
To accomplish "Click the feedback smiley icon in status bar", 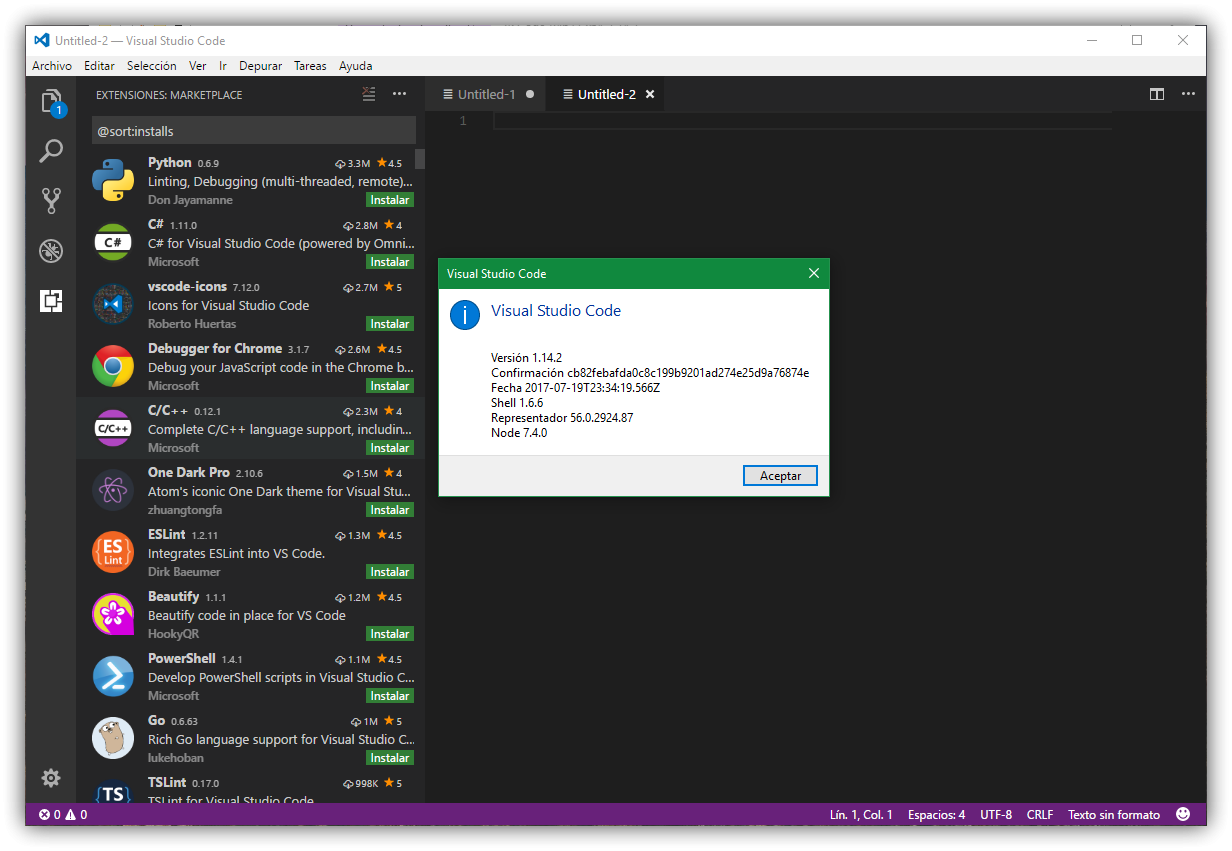I will tap(1183, 814).
